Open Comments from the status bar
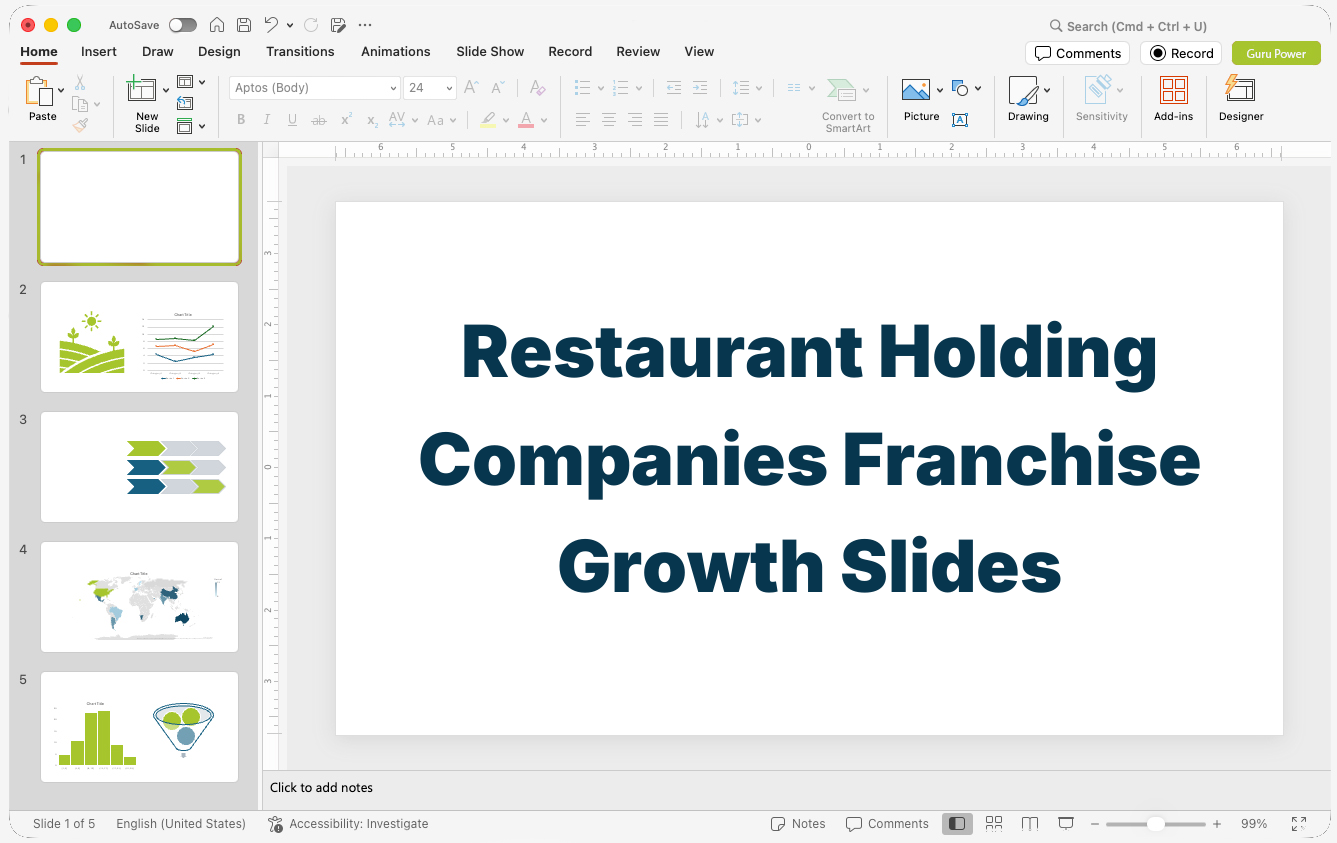 [x=887, y=824]
